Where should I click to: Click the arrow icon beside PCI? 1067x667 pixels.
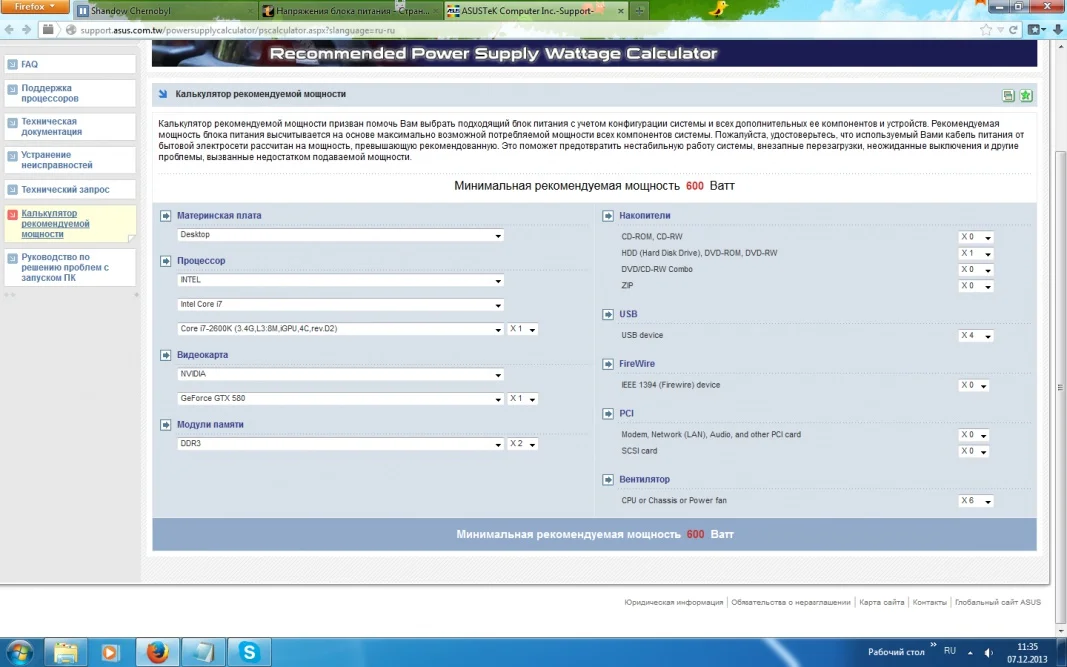click(x=608, y=414)
